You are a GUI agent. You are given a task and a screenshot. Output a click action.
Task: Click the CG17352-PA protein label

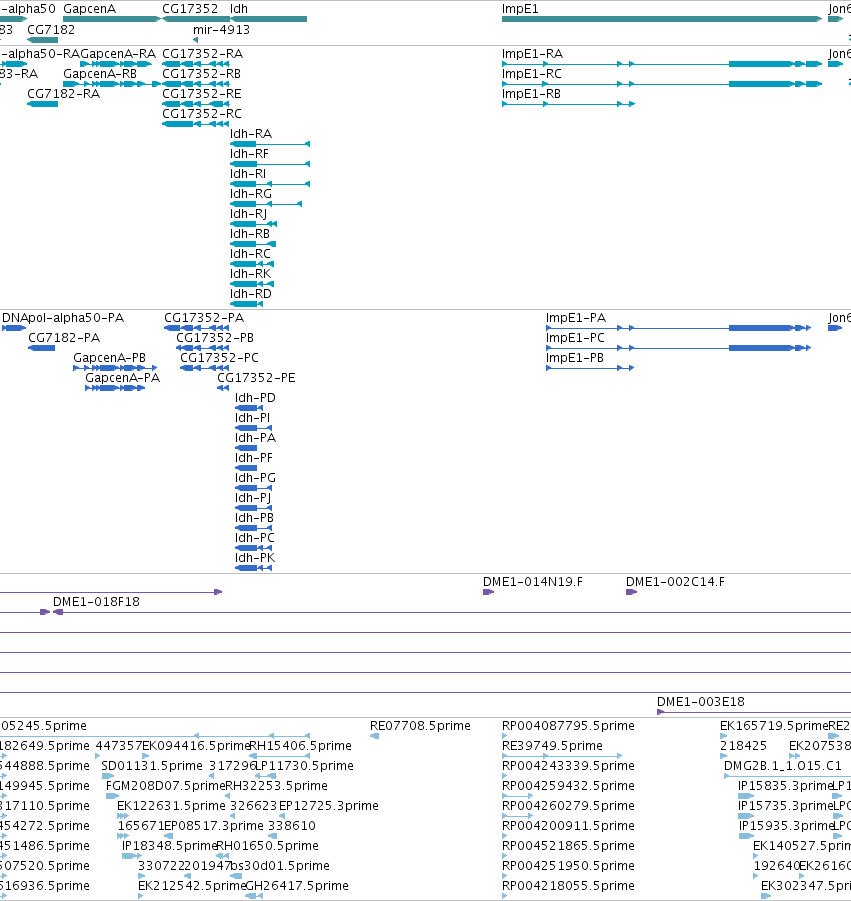pos(204,318)
